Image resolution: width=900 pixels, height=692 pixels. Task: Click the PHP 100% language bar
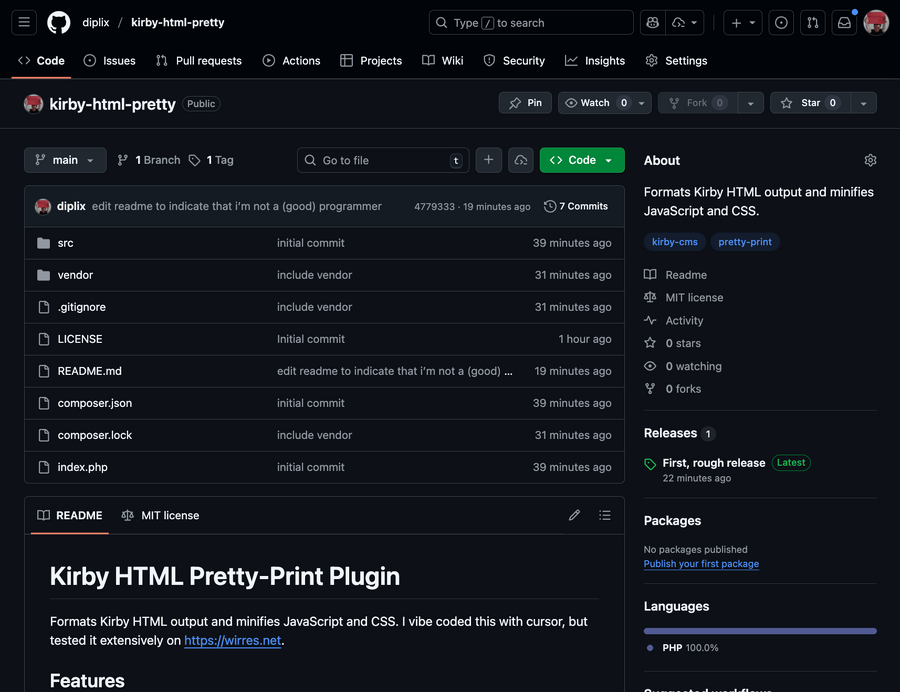759,630
